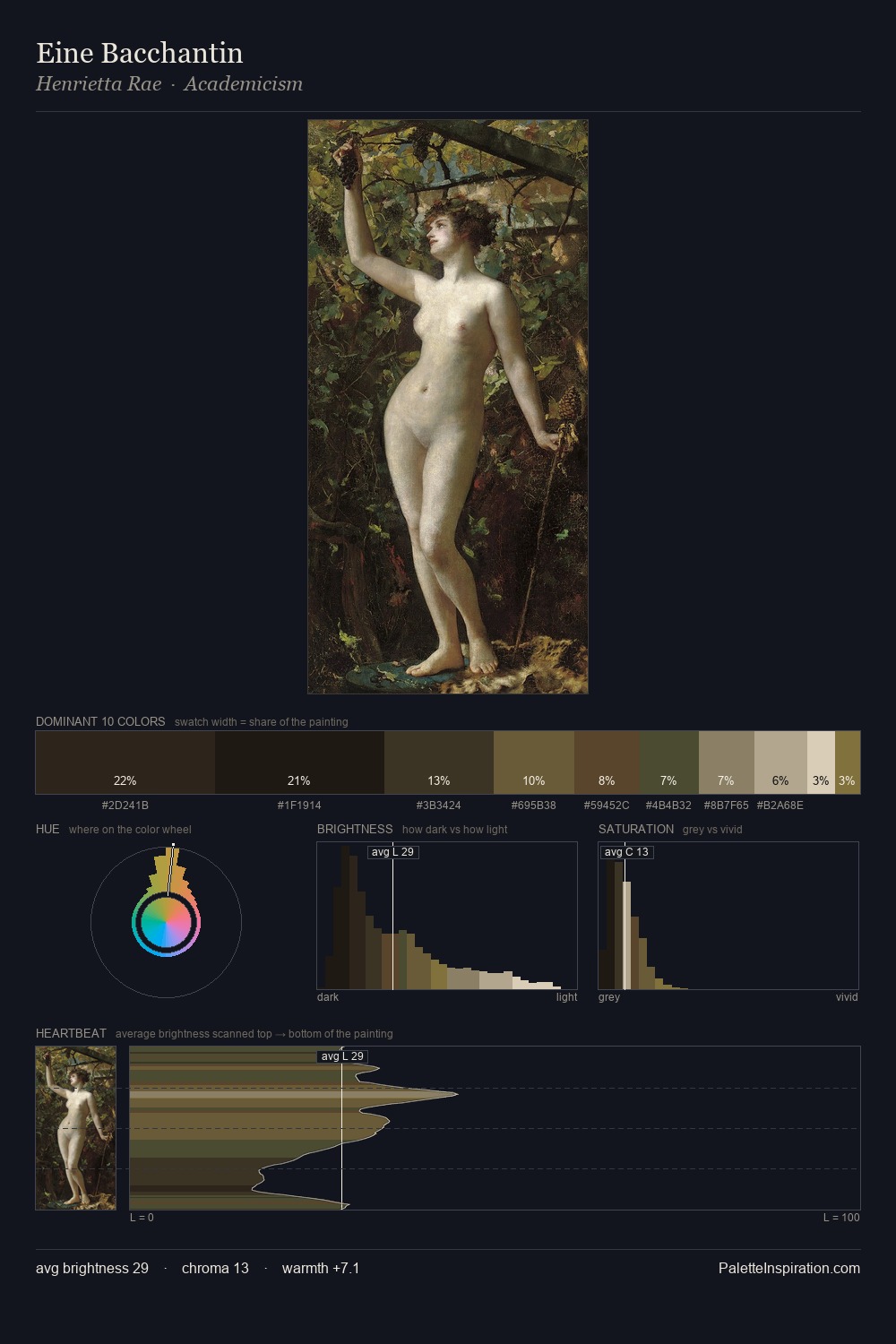Click the 'light' axis label

click(x=567, y=997)
